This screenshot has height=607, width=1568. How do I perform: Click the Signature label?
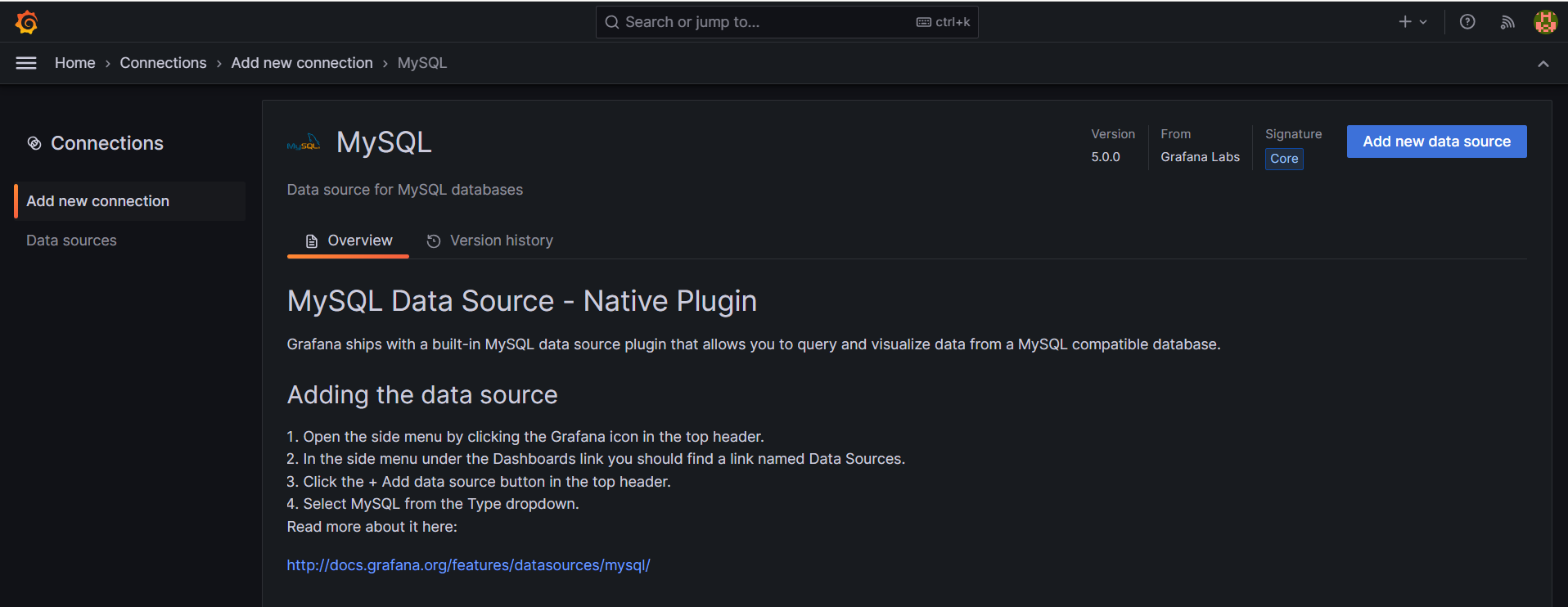1294,134
